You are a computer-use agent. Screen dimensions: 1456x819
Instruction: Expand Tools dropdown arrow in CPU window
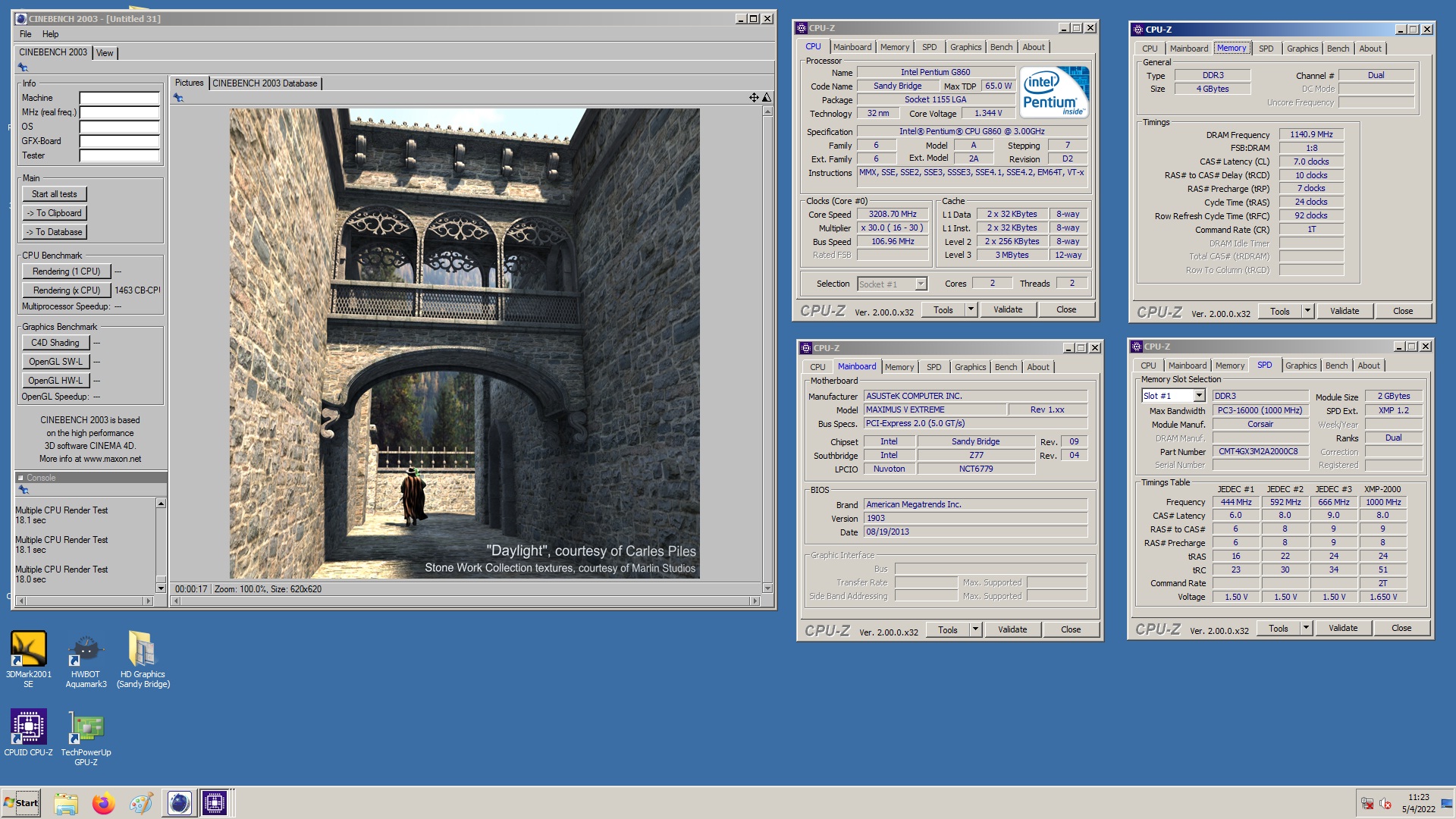point(971,309)
